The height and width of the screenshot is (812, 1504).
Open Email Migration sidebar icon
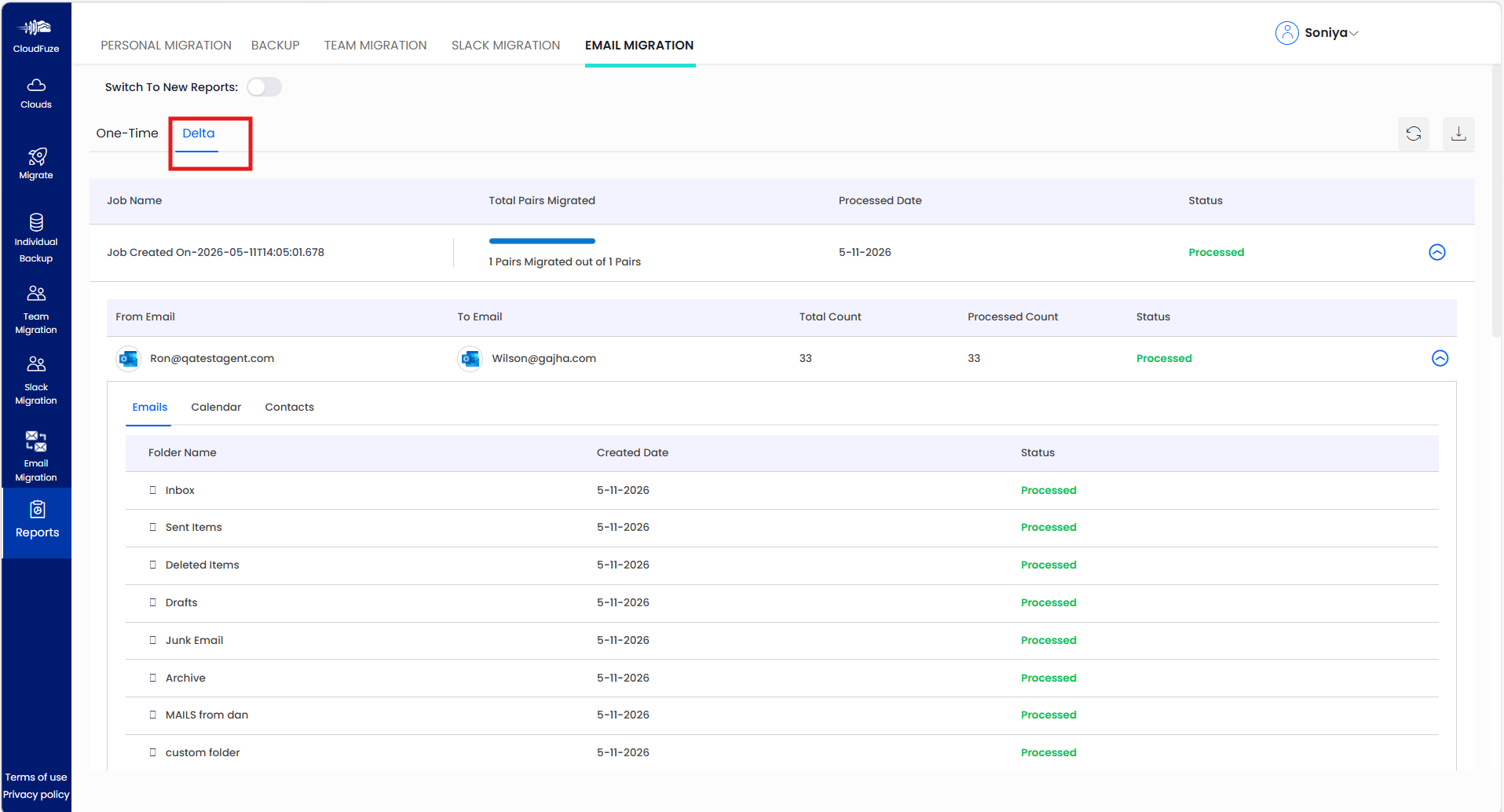(x=36, y=441)
